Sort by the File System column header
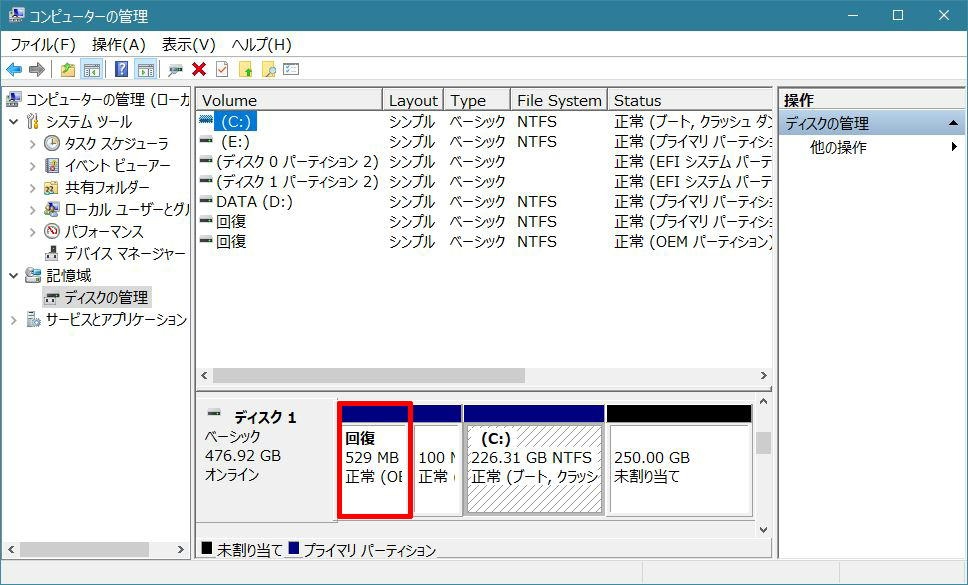The width and height of the screenshot is (968, 585). point(559,101)
